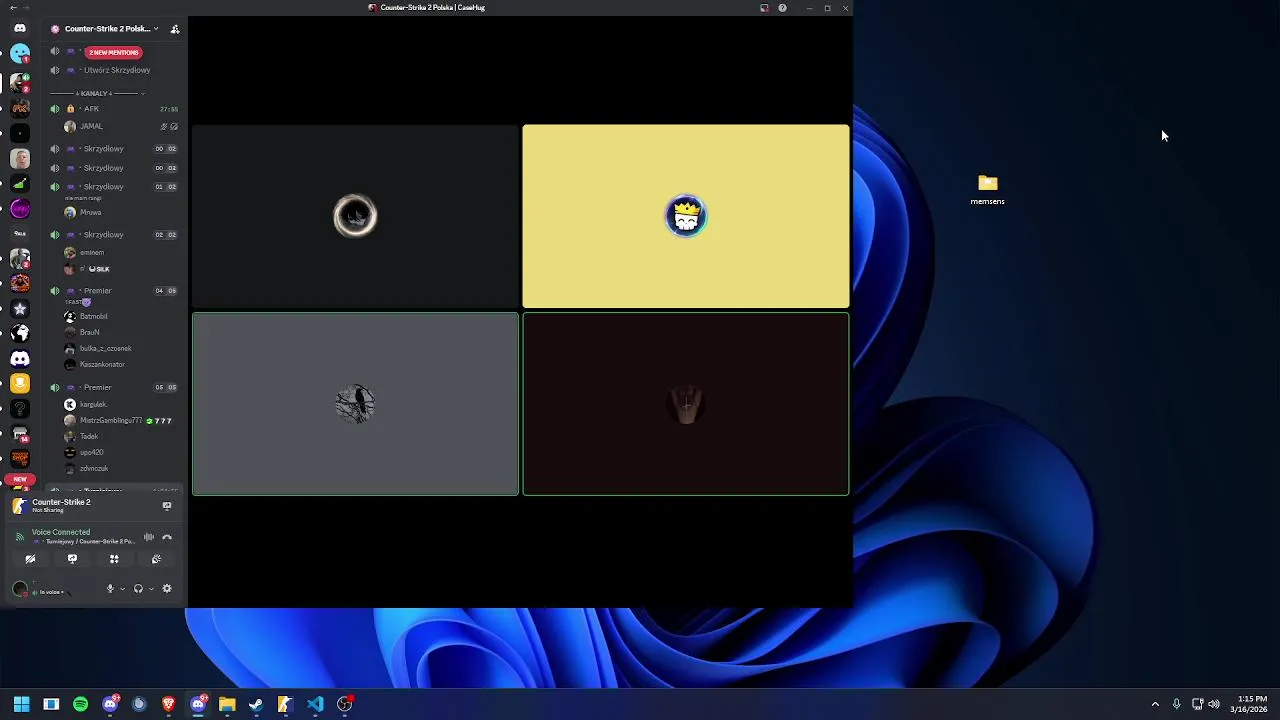Toggle headphones deafen
This screenshot has width=1280, height=720.
138,589
